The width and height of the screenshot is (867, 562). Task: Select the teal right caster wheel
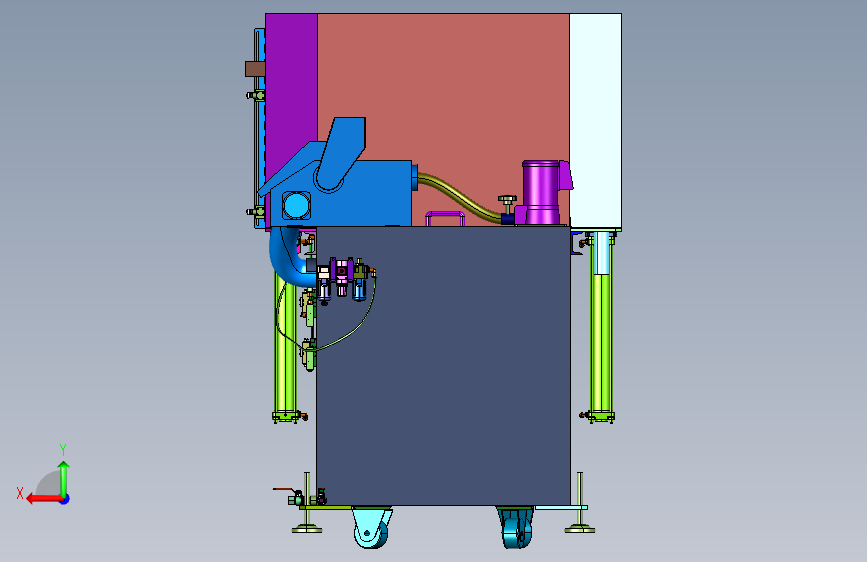pos(516,527)
